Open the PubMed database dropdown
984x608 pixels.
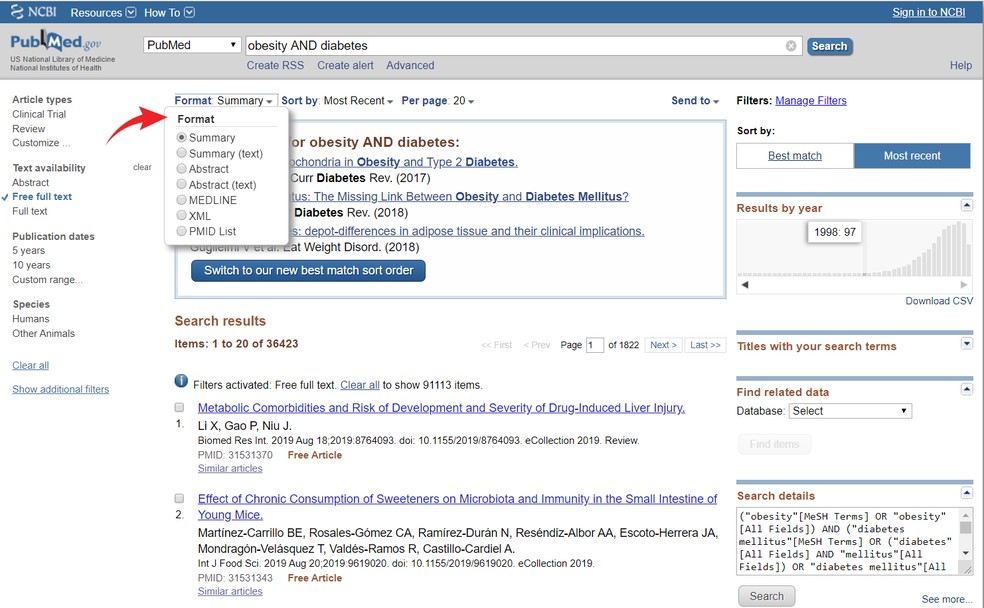190,44
